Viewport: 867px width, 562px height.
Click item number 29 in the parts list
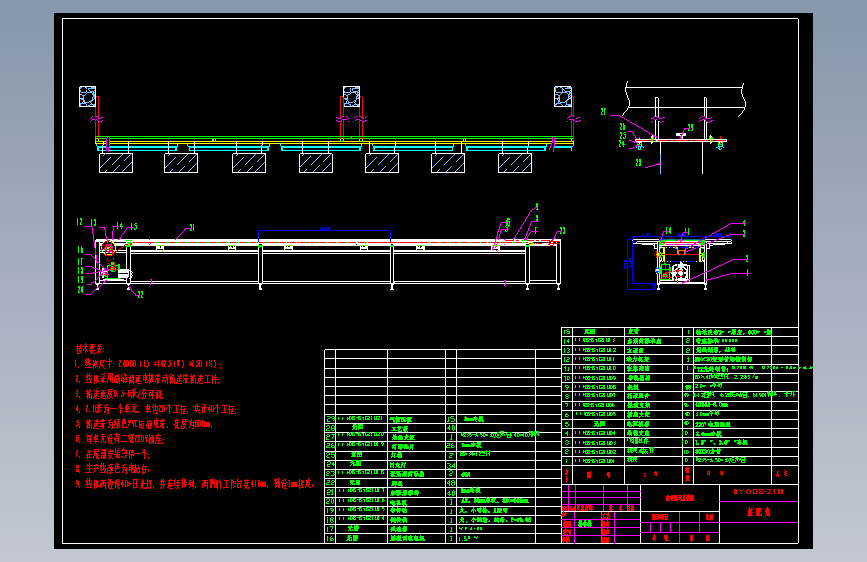click(x=330, y=419)
